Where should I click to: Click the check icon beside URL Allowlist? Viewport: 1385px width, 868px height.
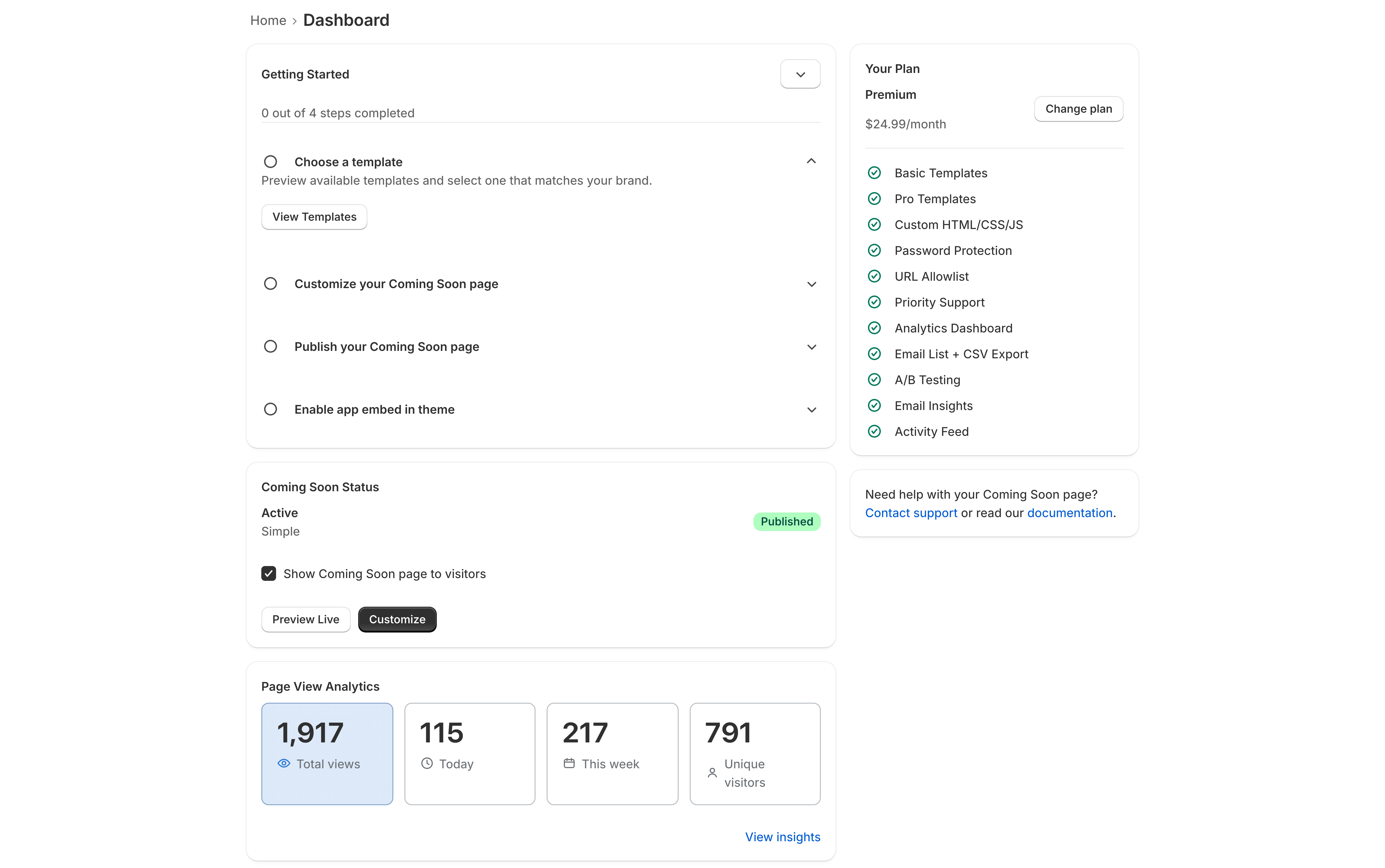(874, 276)
